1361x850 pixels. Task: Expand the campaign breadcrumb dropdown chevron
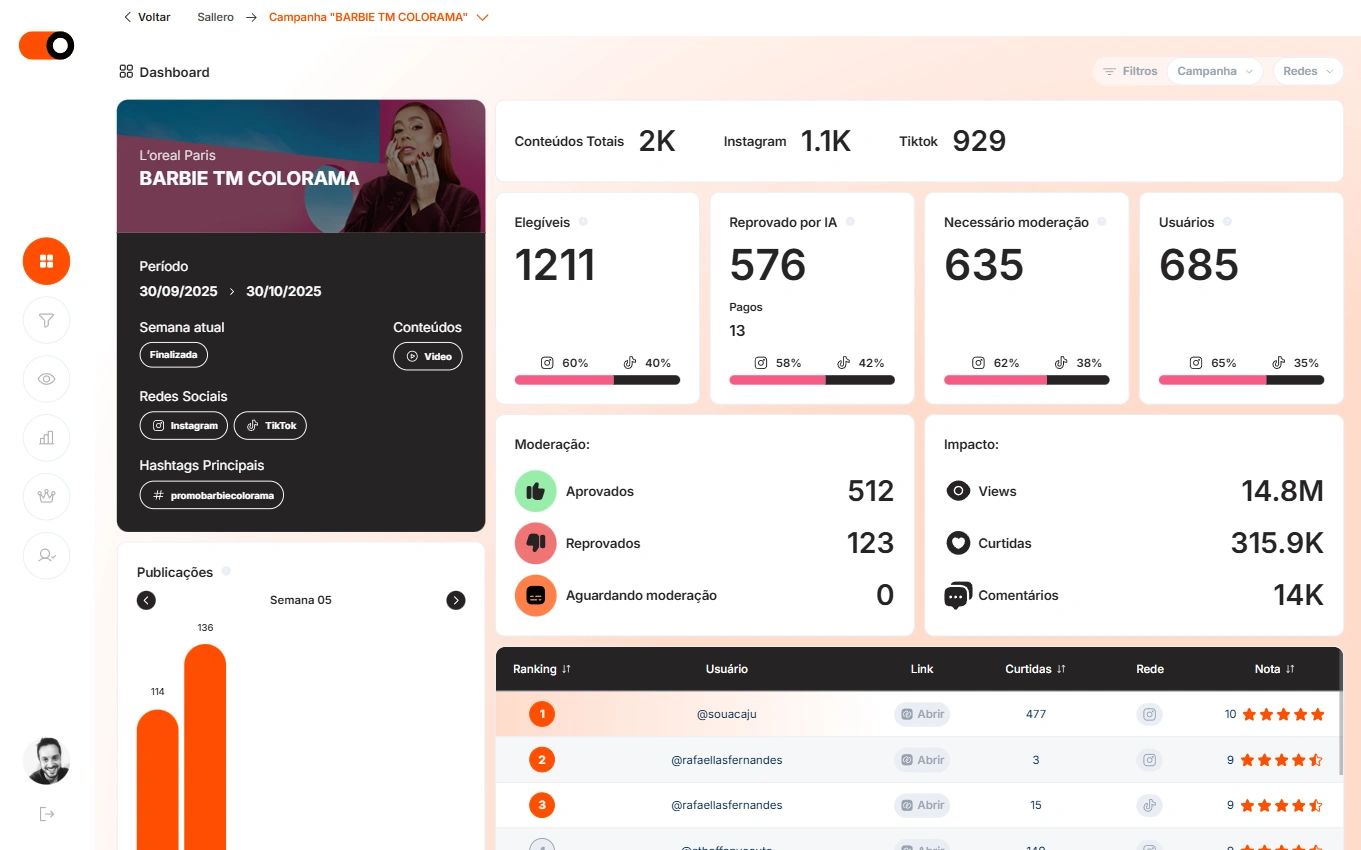(x=483, y=18)
